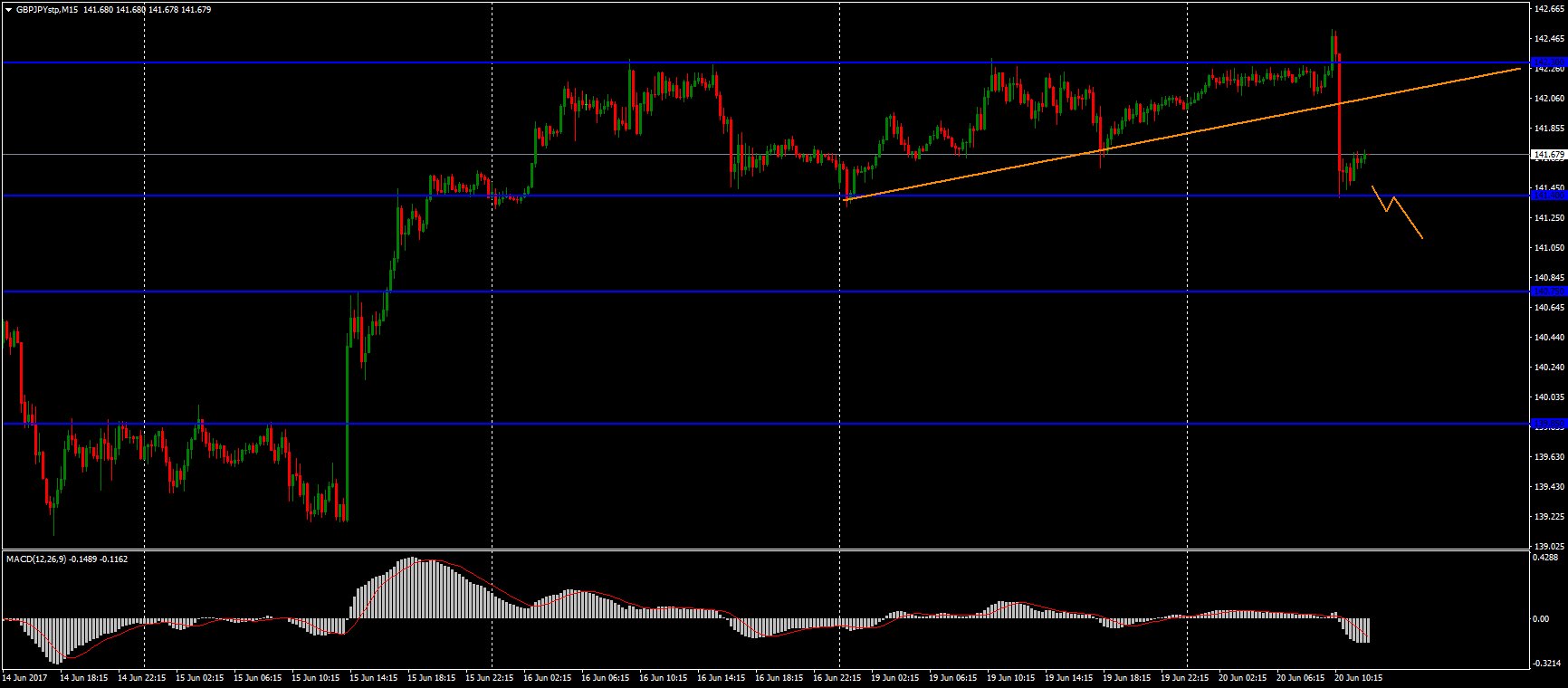Select the long orange rising trendline
The image size is (1568, 688).
1182,134
